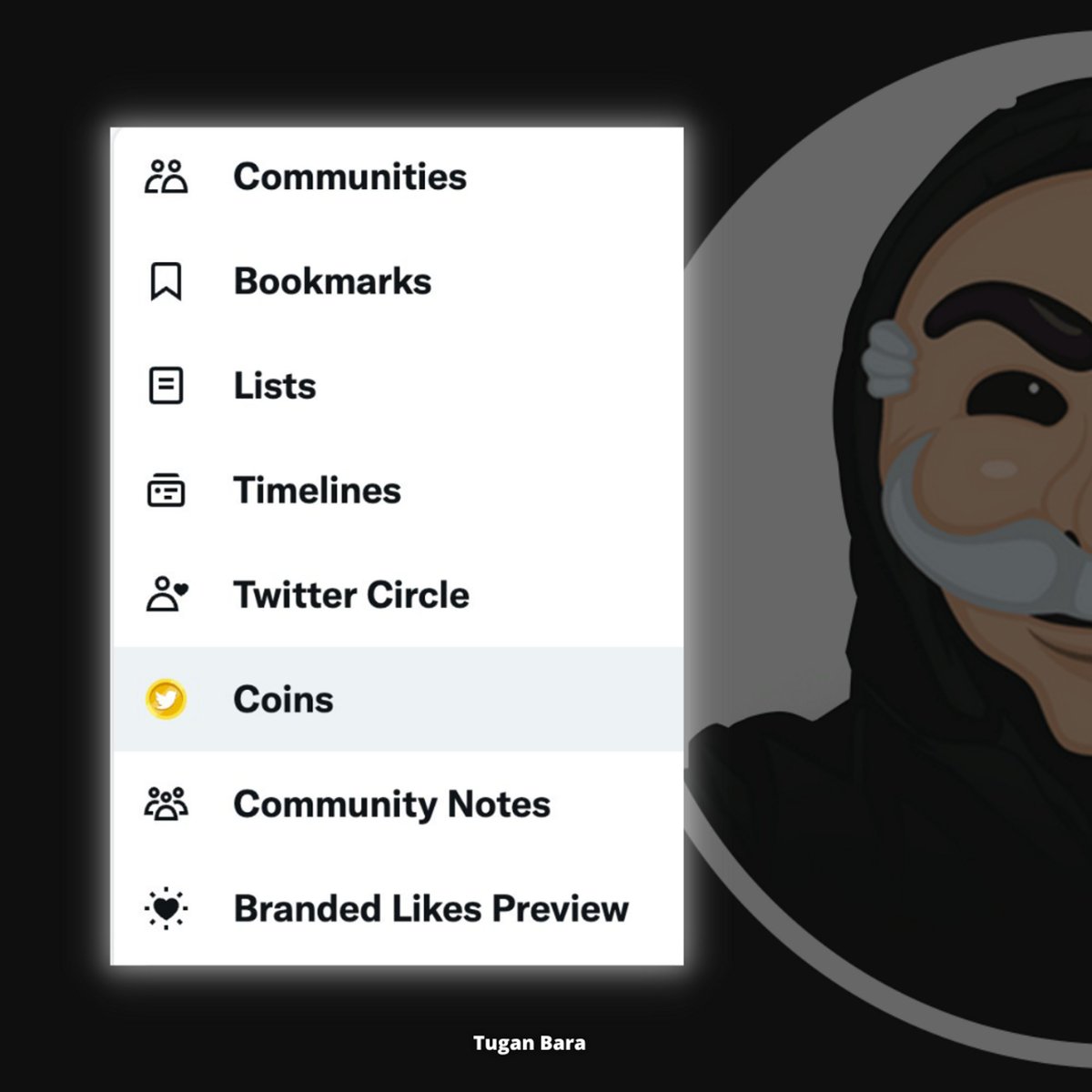Click the Tugan Bara credit text
The height and width of the screenshot is (1092, 1092).
pos(530,1043)
